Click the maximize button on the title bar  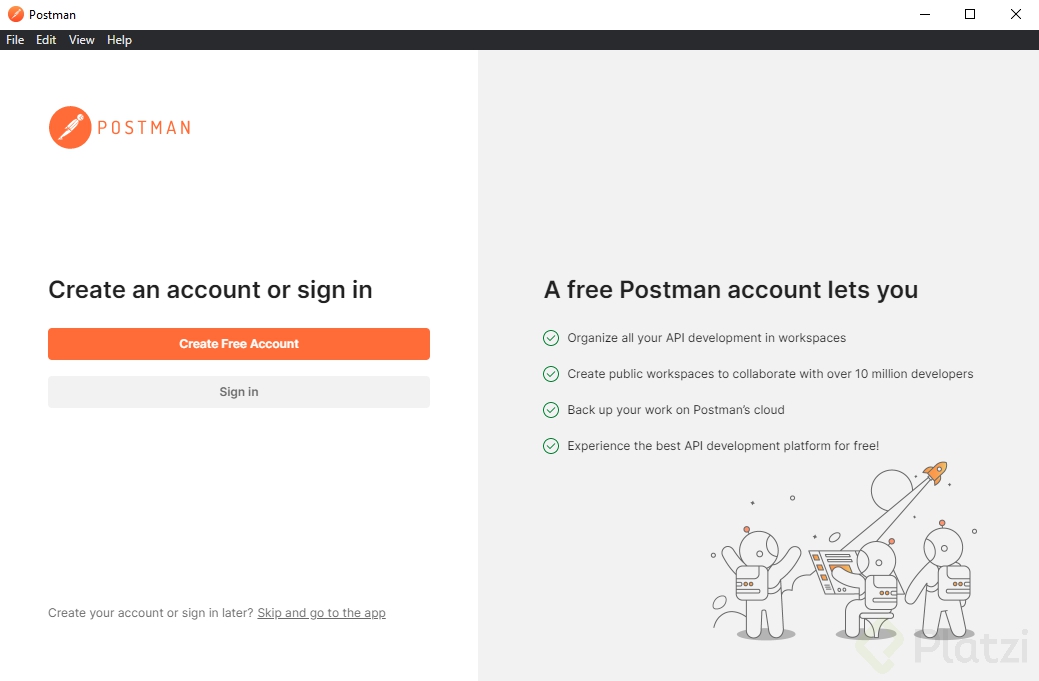(969, 14)
